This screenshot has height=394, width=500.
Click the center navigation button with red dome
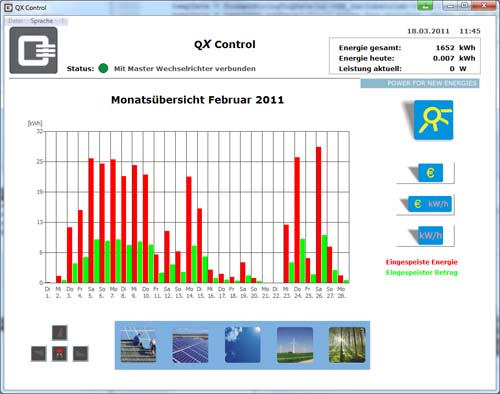[x=60, y=354]
